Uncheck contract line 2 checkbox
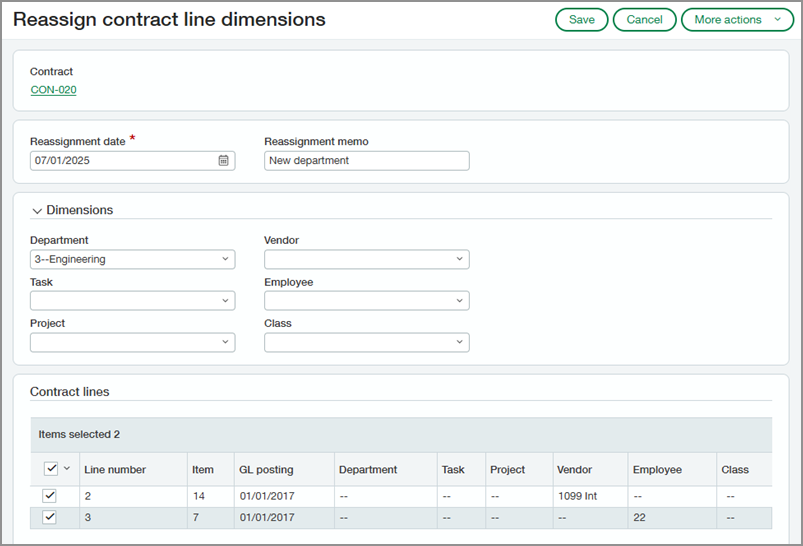Image resolution: width=803 pixels, height=546 pixels. [x=51, y=496]
